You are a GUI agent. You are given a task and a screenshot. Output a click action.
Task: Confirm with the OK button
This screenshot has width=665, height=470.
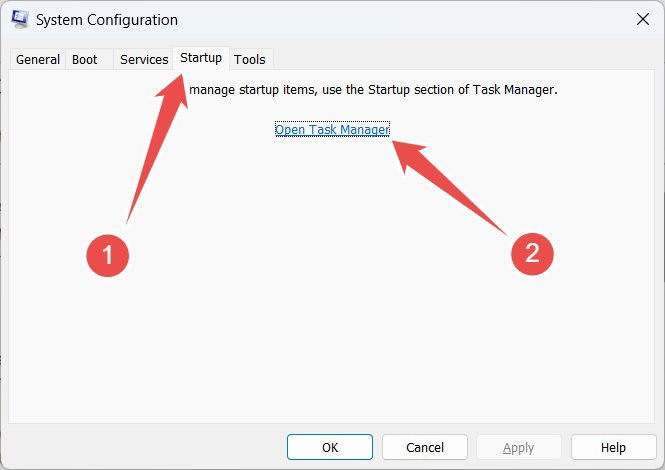coord(330,447)
